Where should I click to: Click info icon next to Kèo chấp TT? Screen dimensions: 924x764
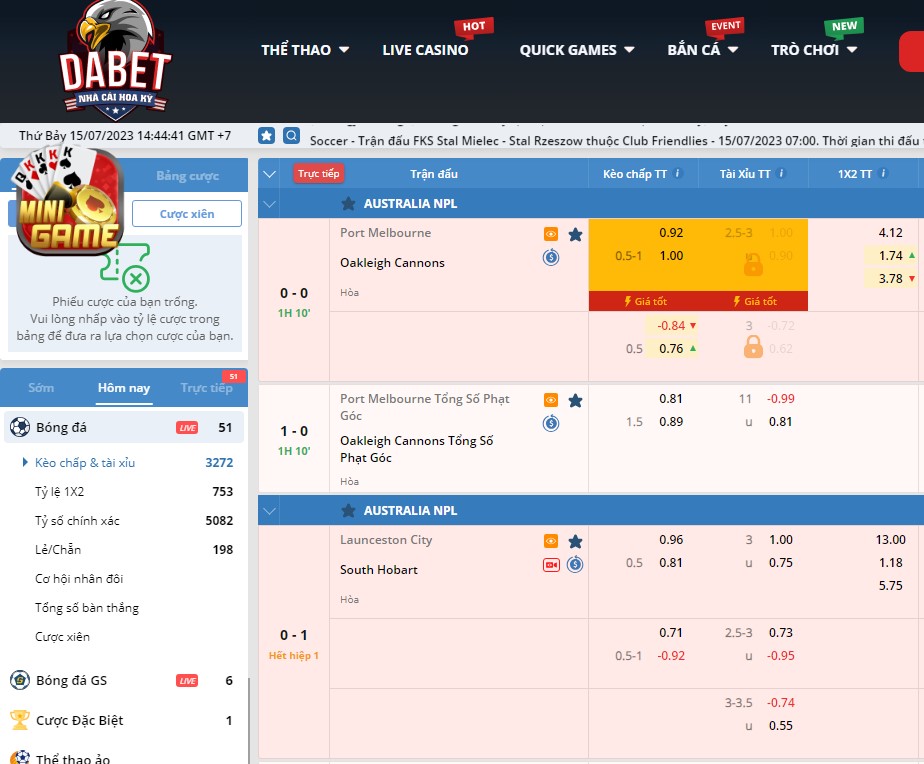[678, 174]
